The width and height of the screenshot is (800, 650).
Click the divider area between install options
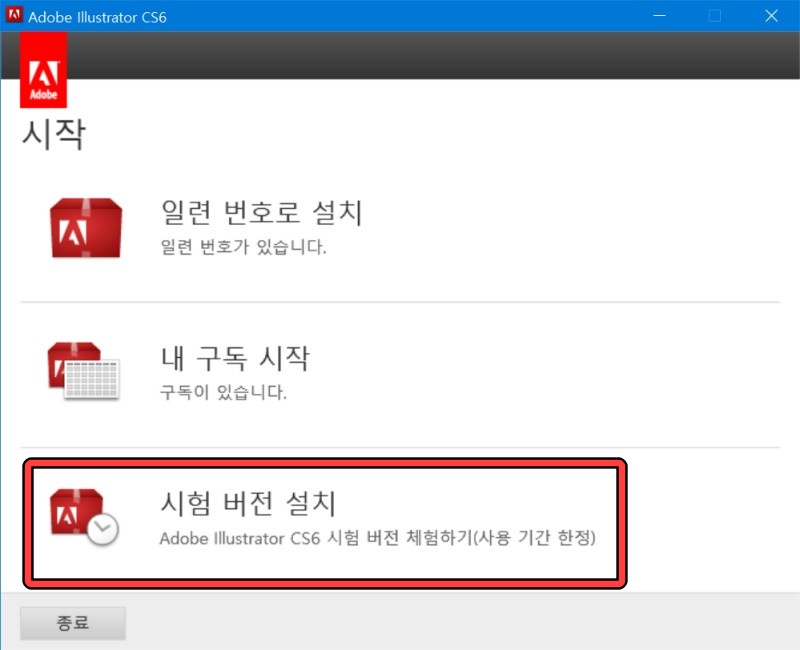(400, 300)
